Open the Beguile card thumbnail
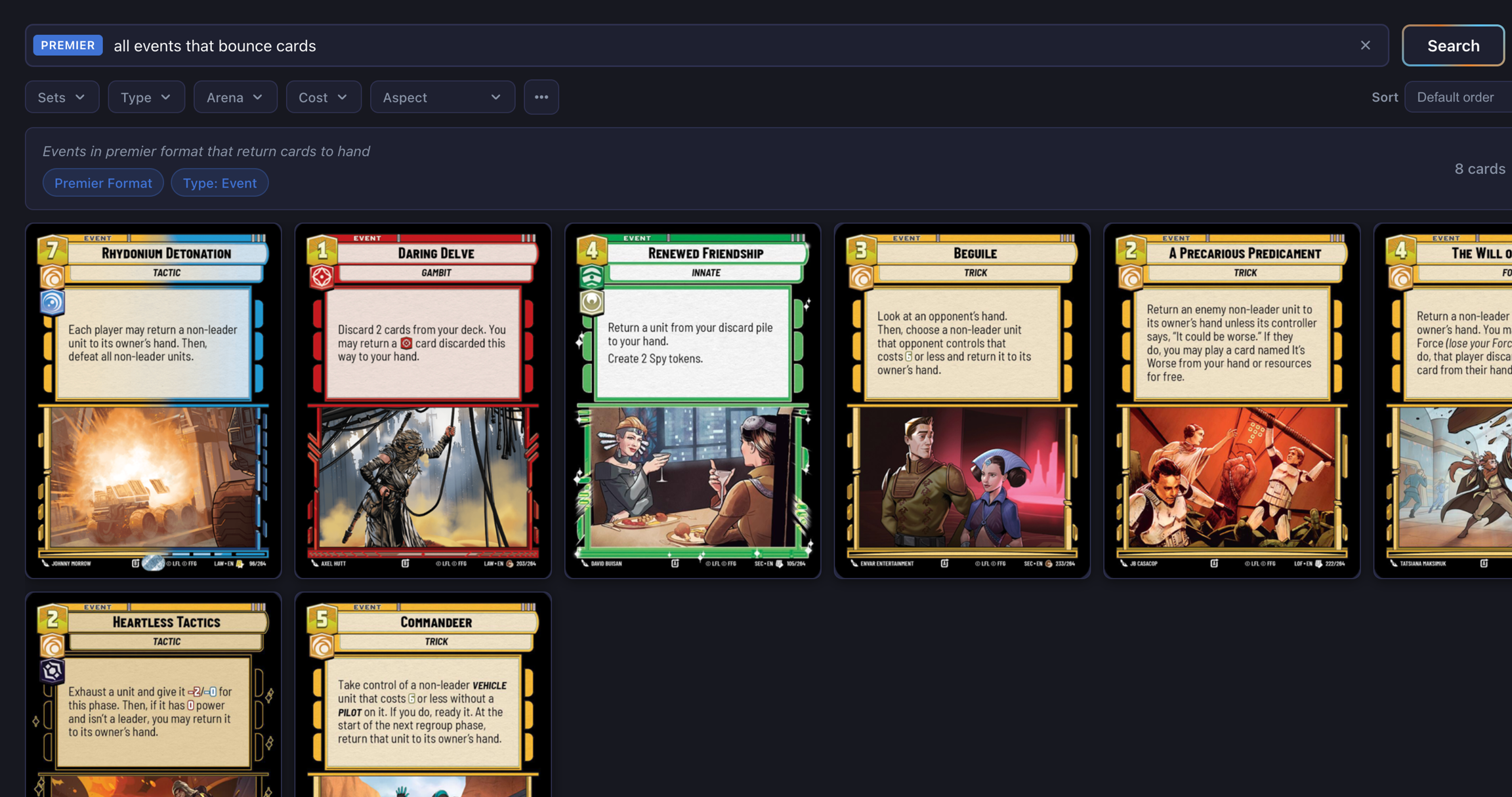This screenshot has height=797, width=1512. pos(961,400)
